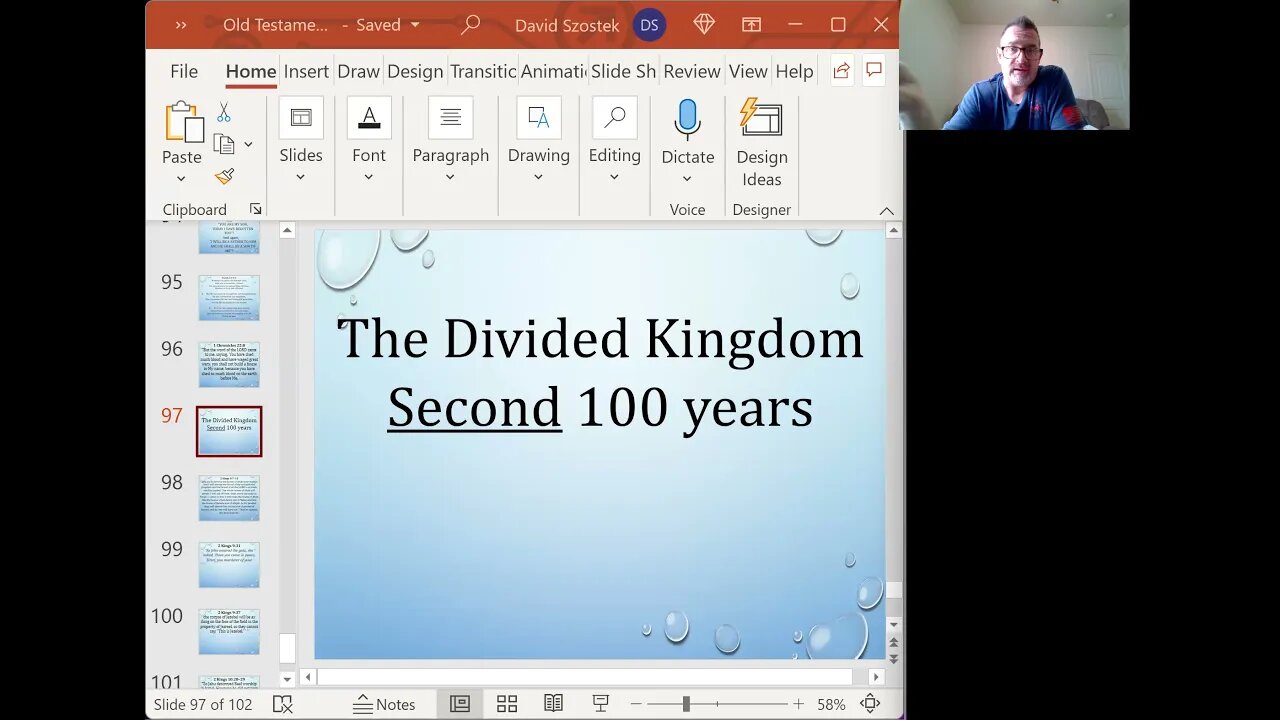Switch to the Slide Show tab
1280x720 pixels.
tap(623, 71)
